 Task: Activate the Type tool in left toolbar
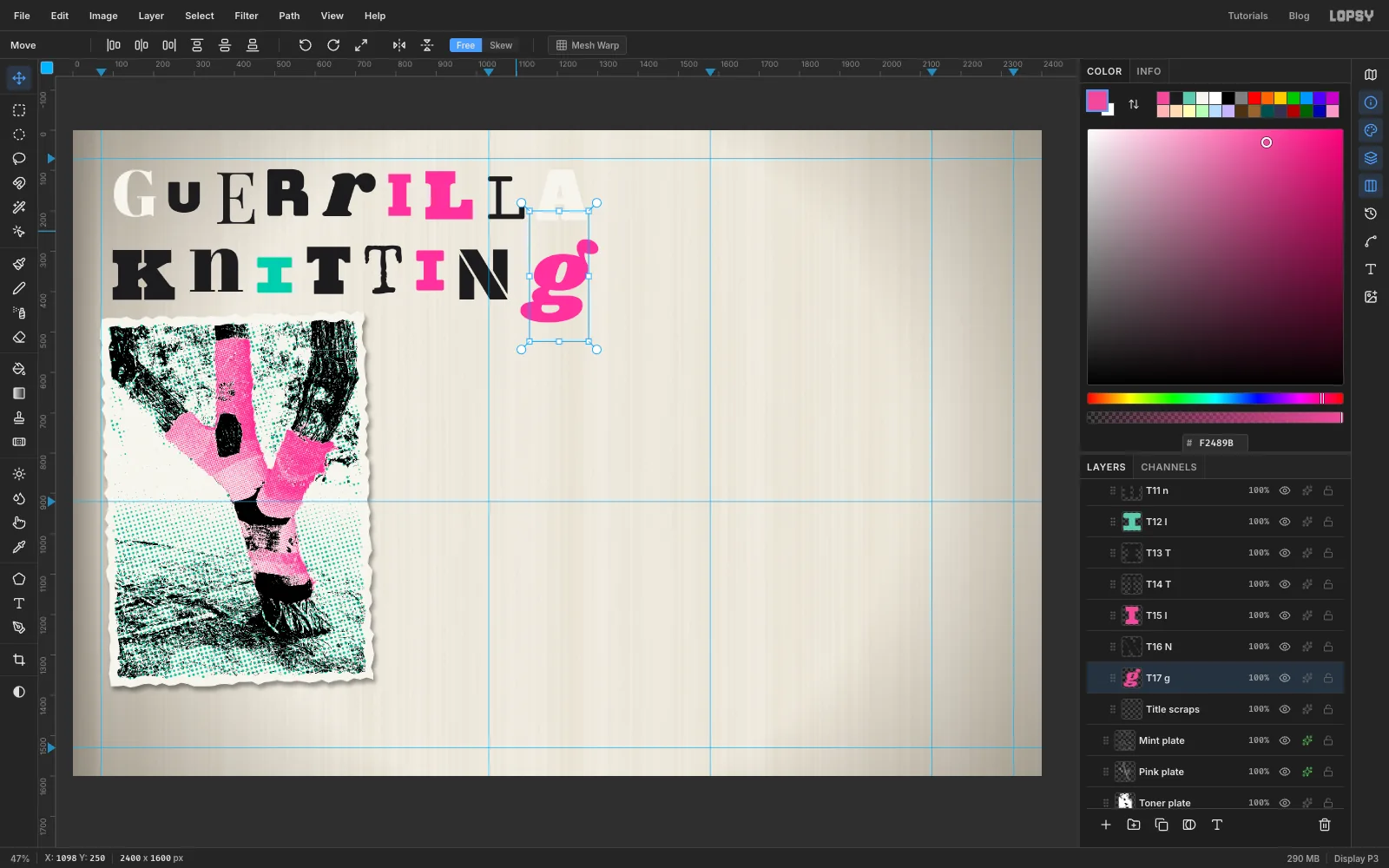(x=19, y=603)
